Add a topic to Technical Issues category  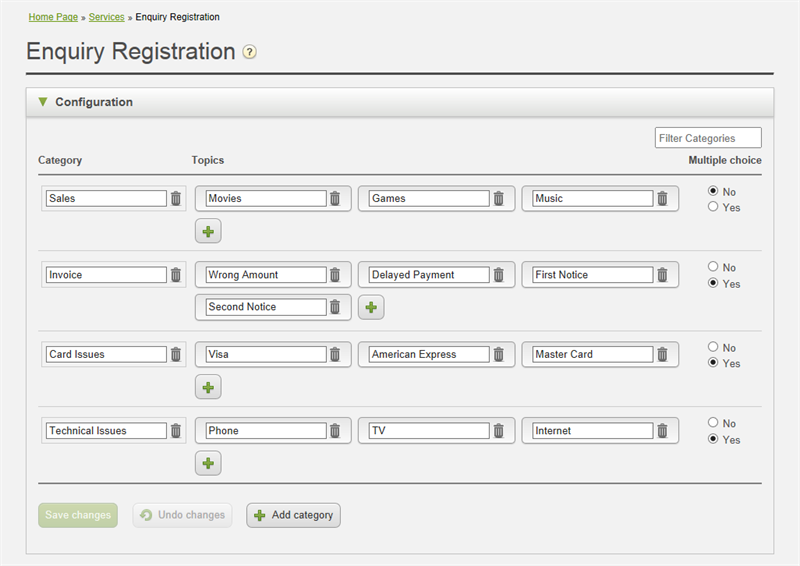click(x=208, y=463)
